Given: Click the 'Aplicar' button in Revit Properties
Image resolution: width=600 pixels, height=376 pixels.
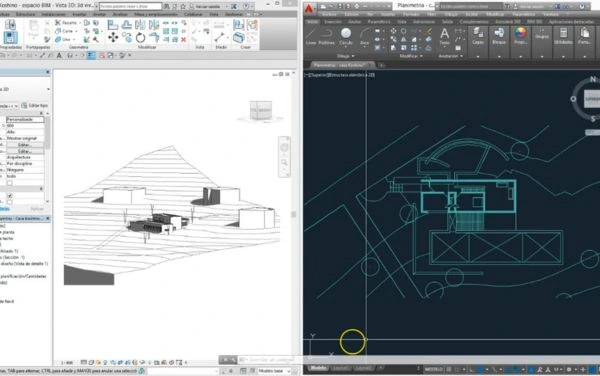Looking at the screenshot, I should [37, 209].
